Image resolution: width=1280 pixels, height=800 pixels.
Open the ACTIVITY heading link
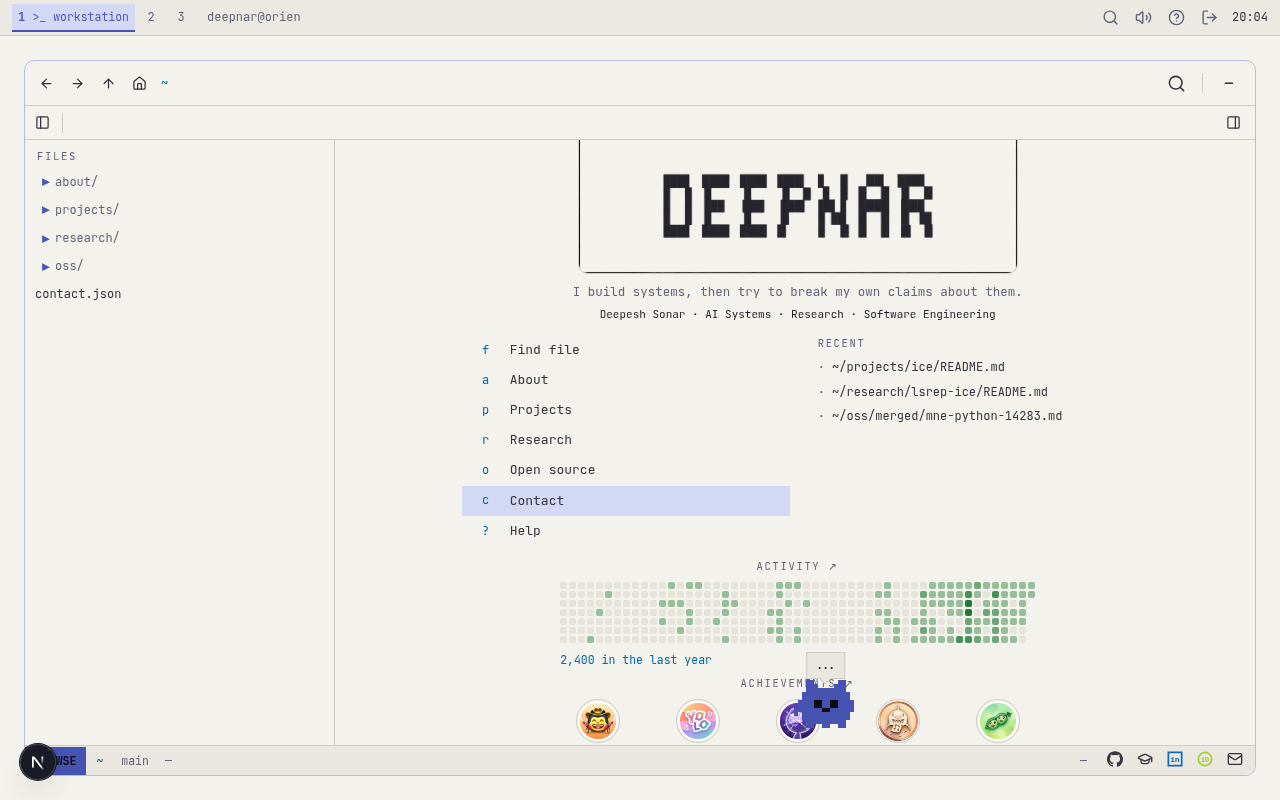797,567
